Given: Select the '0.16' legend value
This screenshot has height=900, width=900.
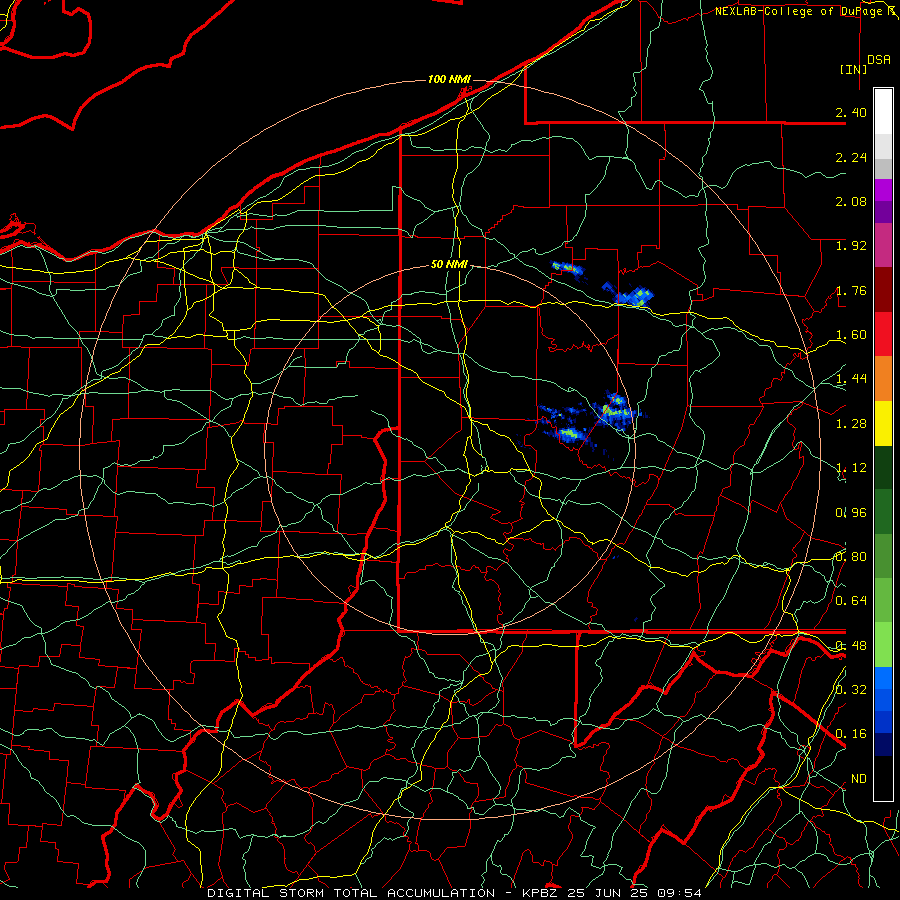Looking at the screenshot, I should point(851,734).
